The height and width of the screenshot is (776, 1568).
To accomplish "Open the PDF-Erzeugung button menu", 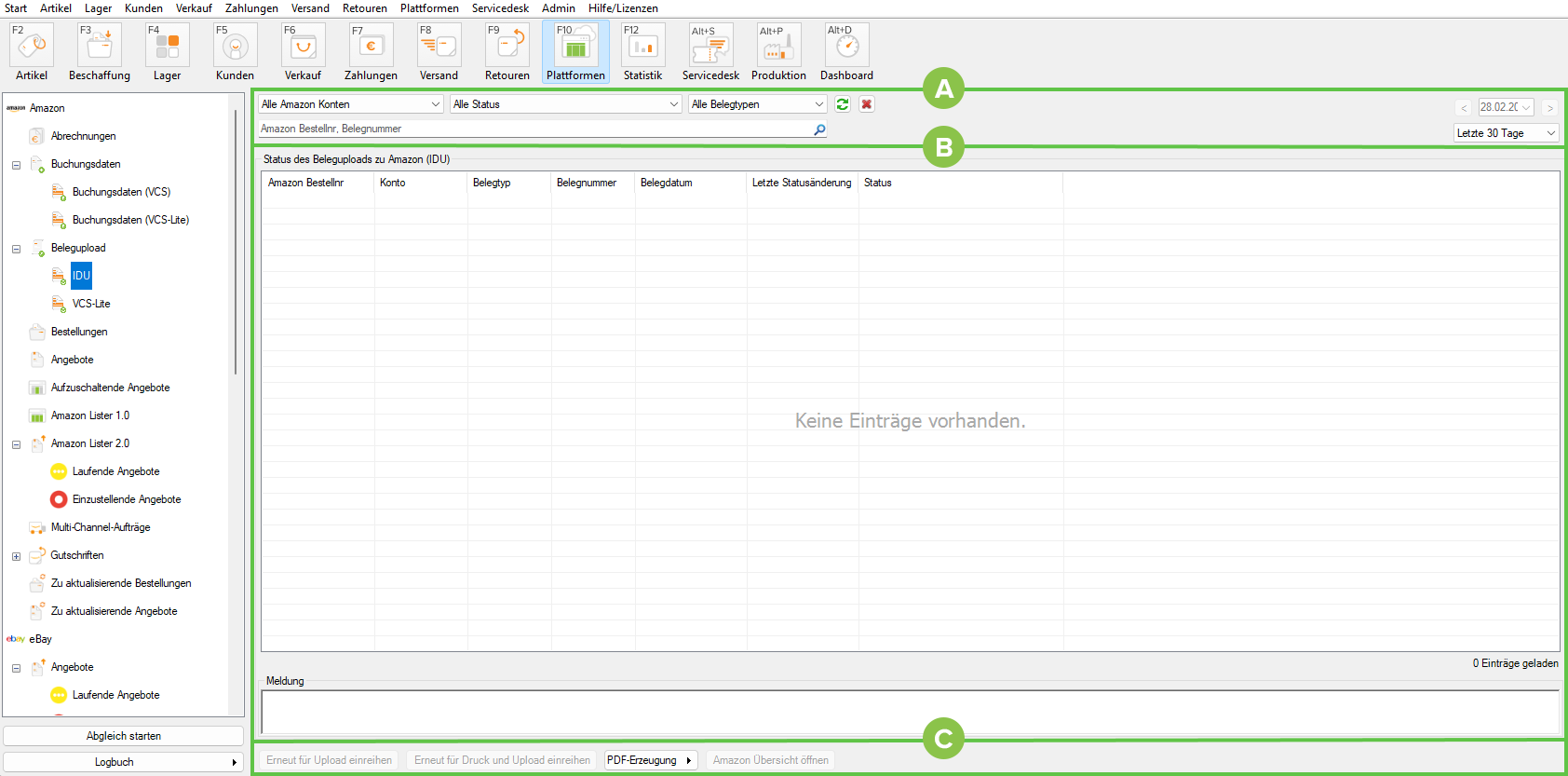I will (x=650, y=760).
